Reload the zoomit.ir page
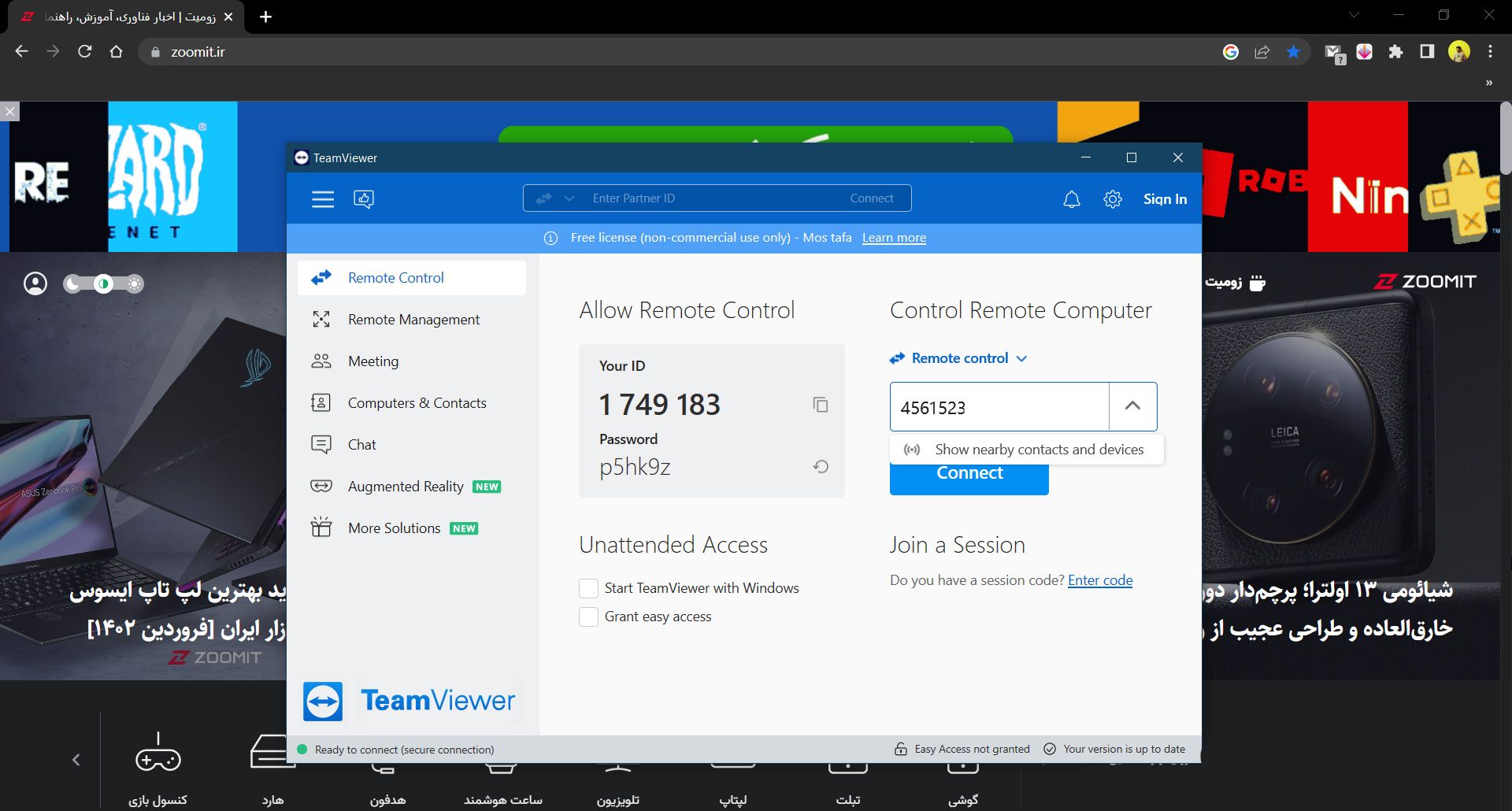 [x=84, y=51]
